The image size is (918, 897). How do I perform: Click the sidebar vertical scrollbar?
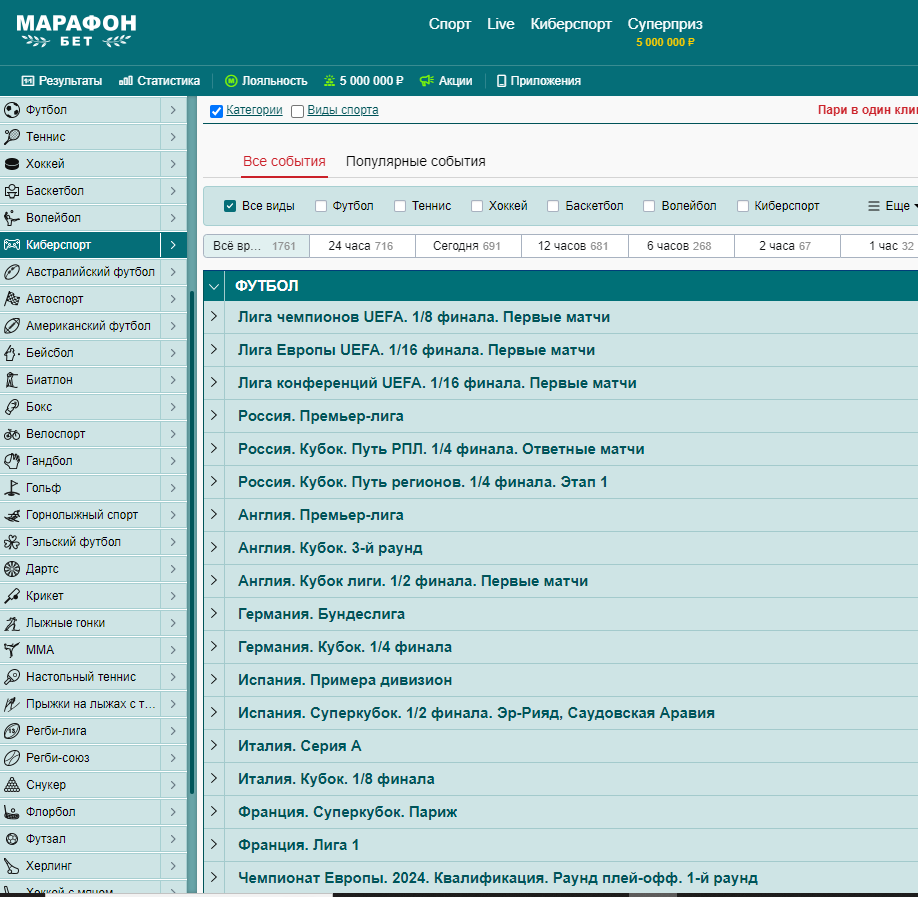(x=191, y=542)
